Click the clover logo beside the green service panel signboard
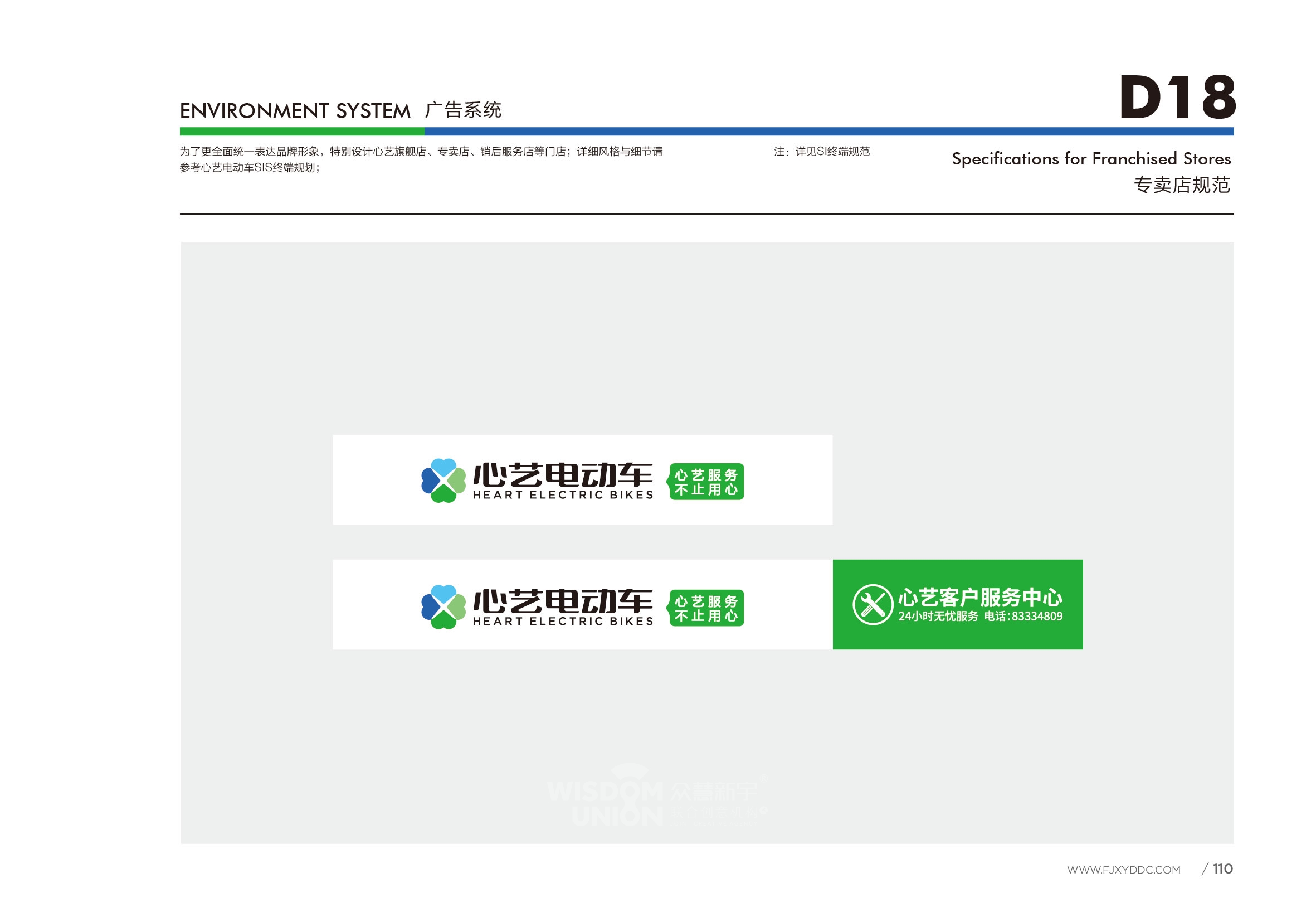 coord(443,606)
